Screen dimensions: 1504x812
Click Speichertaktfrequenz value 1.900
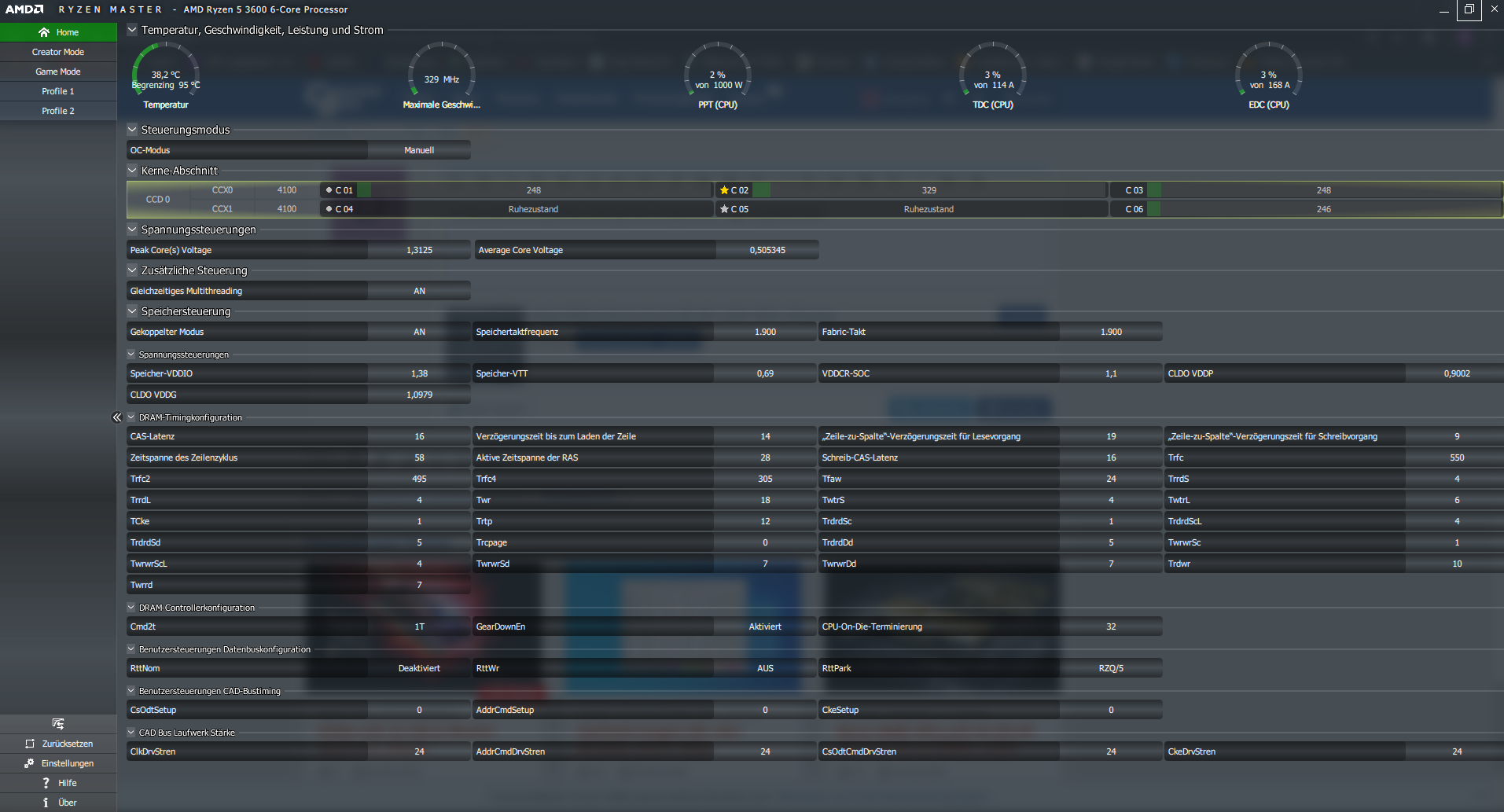[x=765, y=332]
